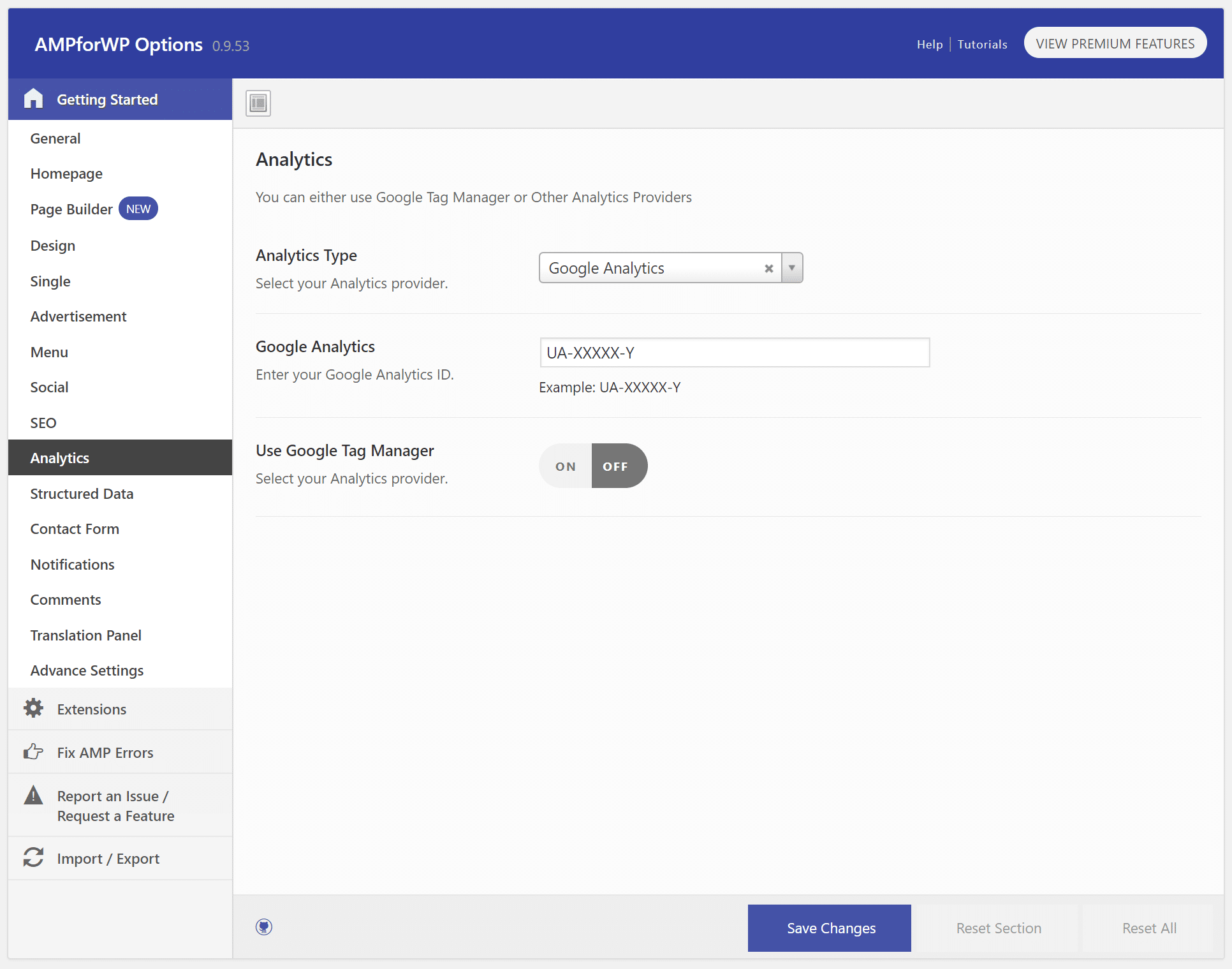The image size is (1232, 969).
Task: Open the Extensions tab
Action: [x=120, y=709]
